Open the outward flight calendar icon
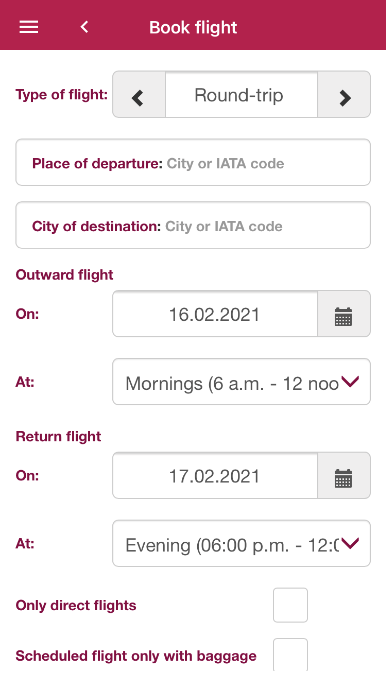Image resolution: width=386 pixels, height=679 pixels. pos(344,314)
